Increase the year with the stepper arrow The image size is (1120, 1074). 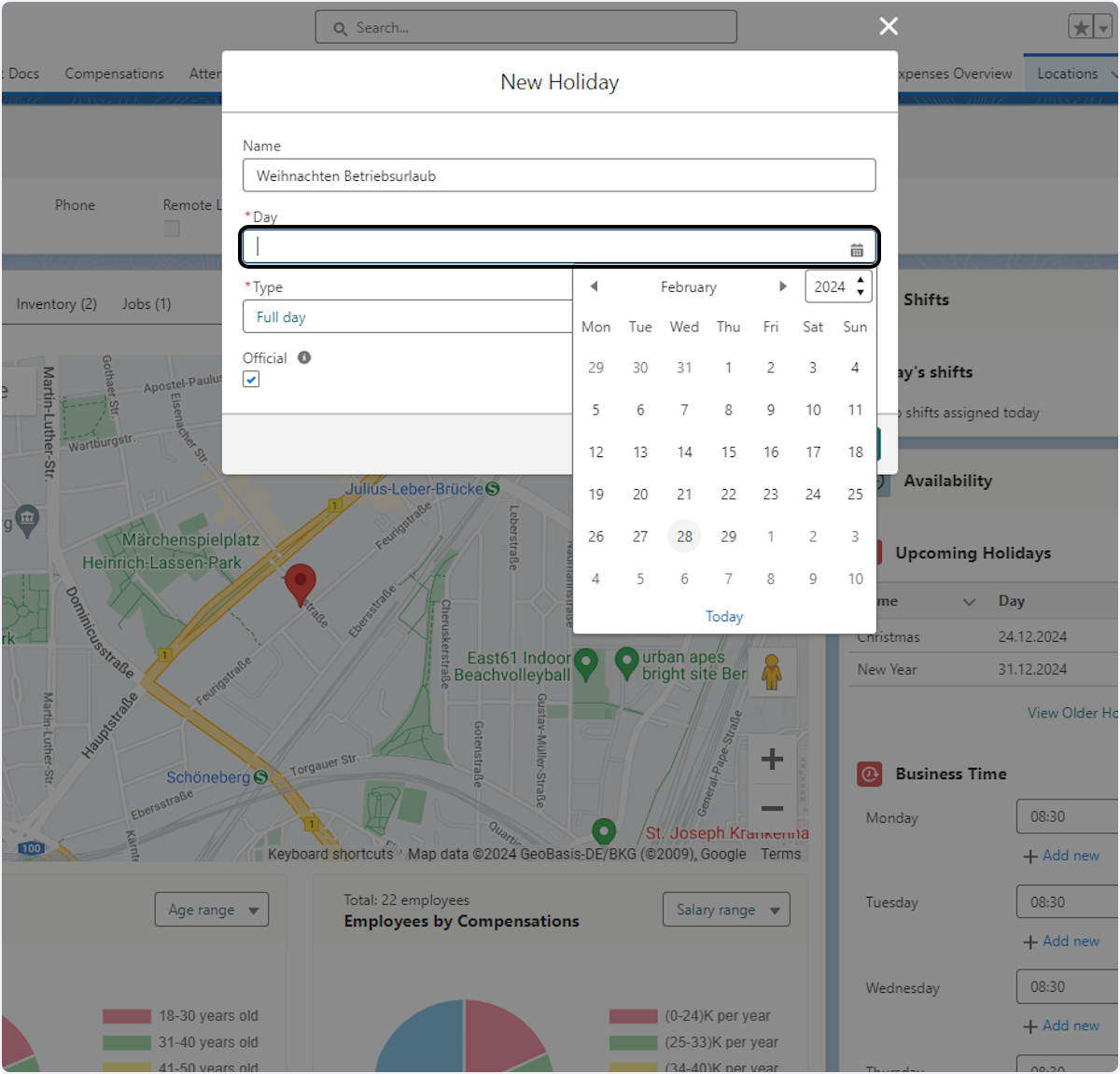[861, 280]
